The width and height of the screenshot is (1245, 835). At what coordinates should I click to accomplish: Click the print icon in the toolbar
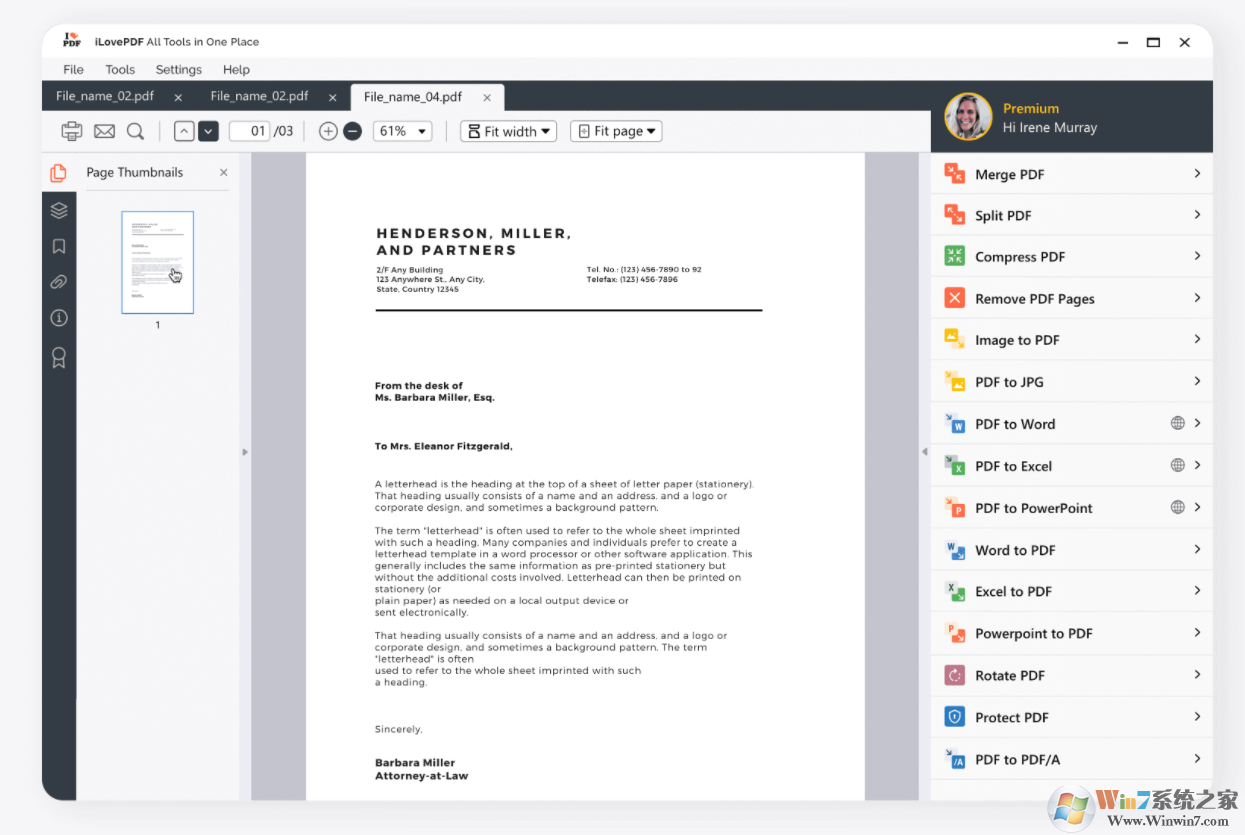[x=72, y=131]
